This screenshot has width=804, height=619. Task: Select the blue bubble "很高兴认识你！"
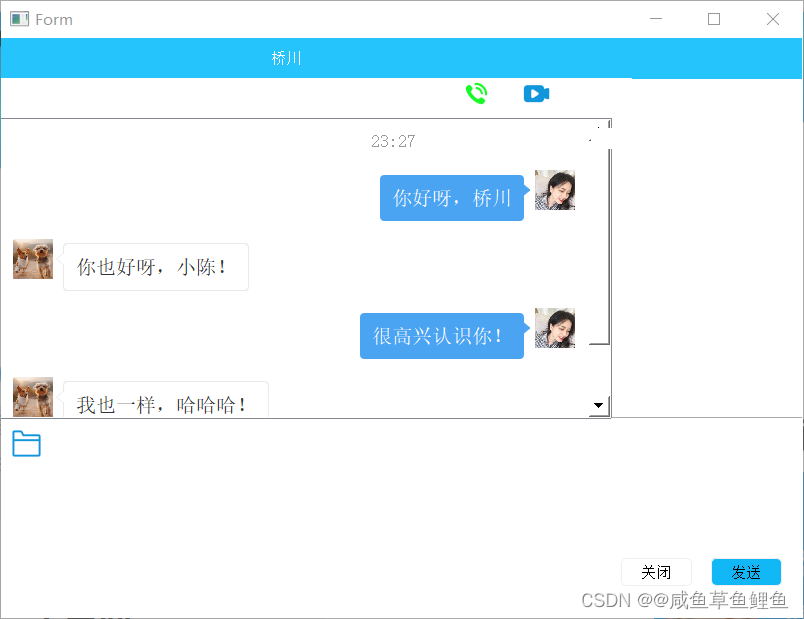pyautogui.click(x=442, y=336)
